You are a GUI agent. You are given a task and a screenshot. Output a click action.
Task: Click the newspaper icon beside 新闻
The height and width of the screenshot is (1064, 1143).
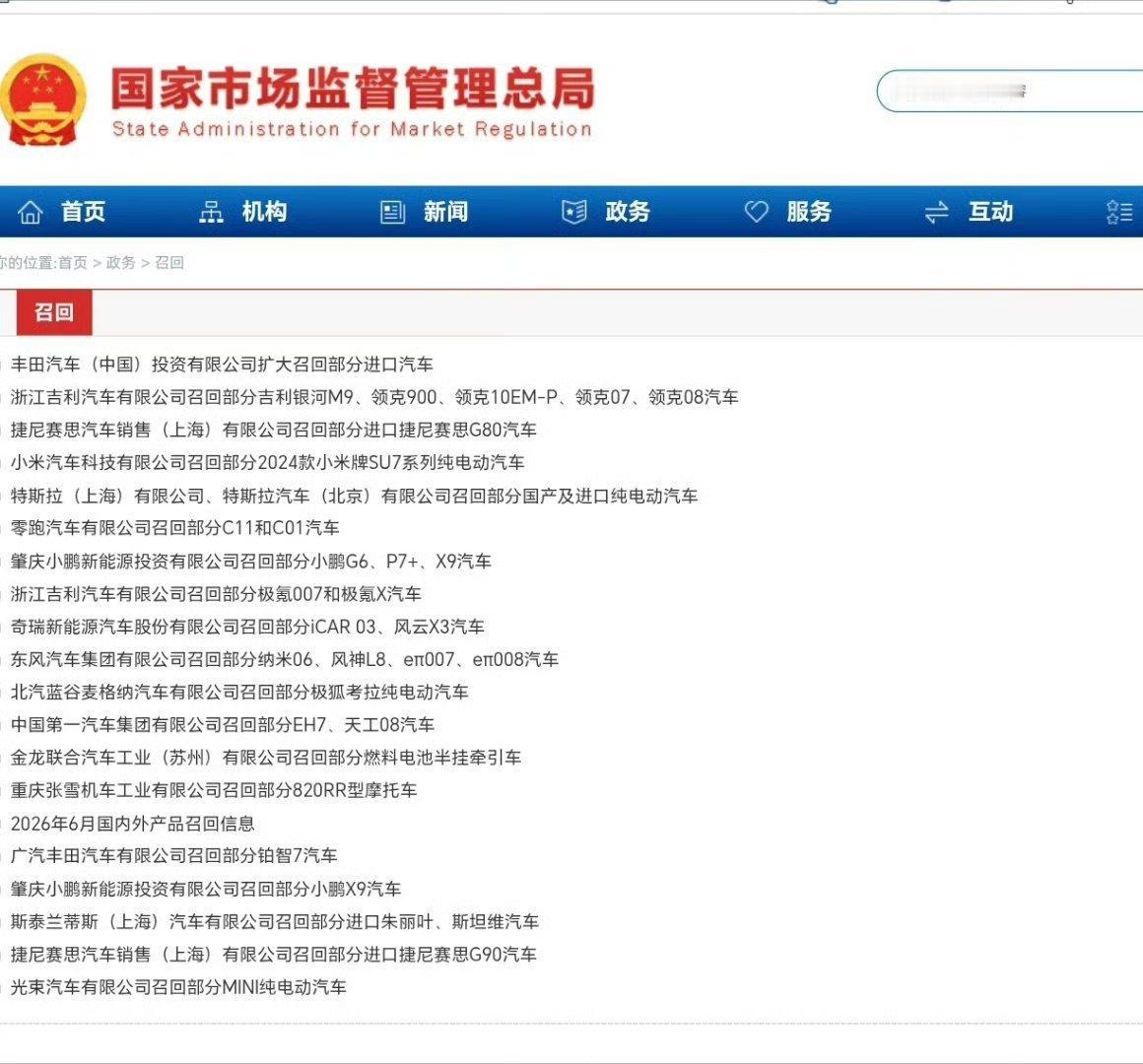pyautogui.click(x=393, y=212)
